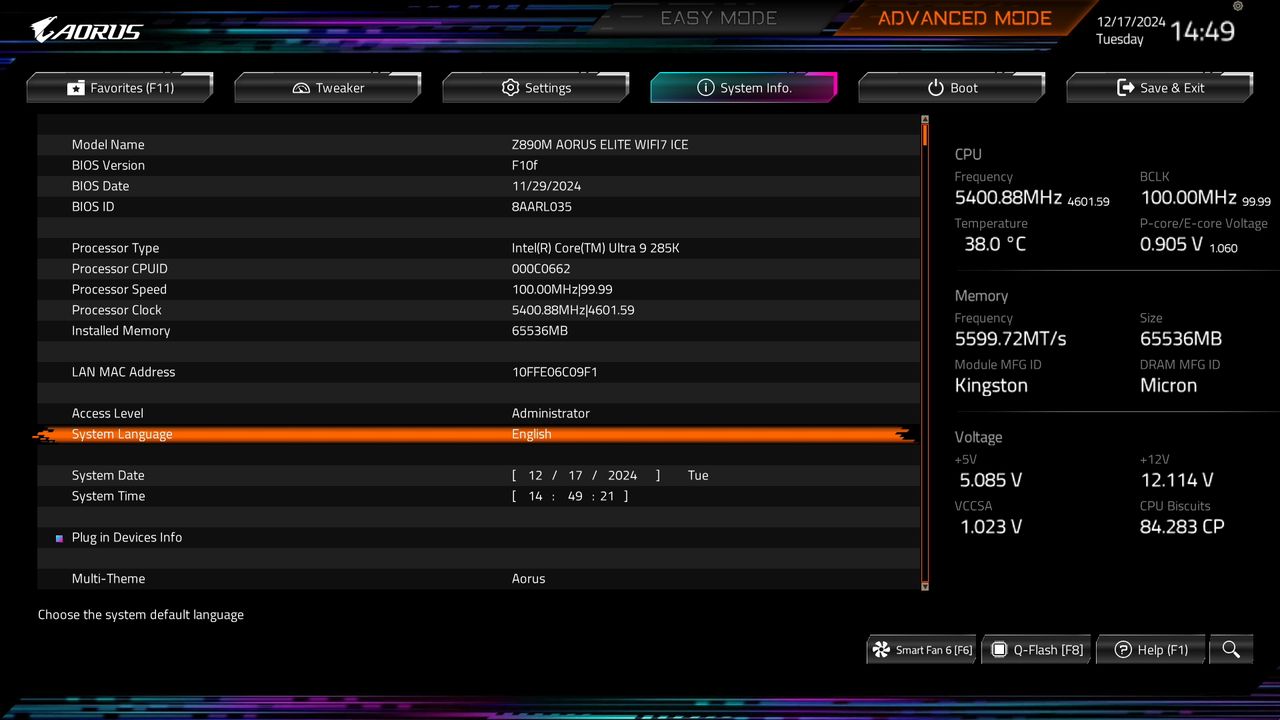
Task: Click the CPU Temperature 38.0 °C reading
Action: point(995,244)
